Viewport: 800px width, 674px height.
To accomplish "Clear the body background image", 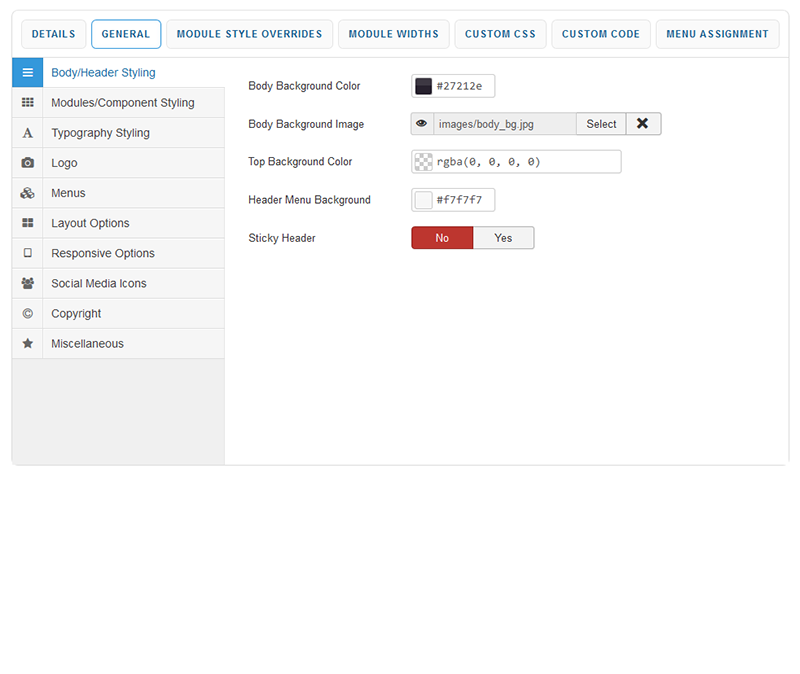I will click(643, 124).
